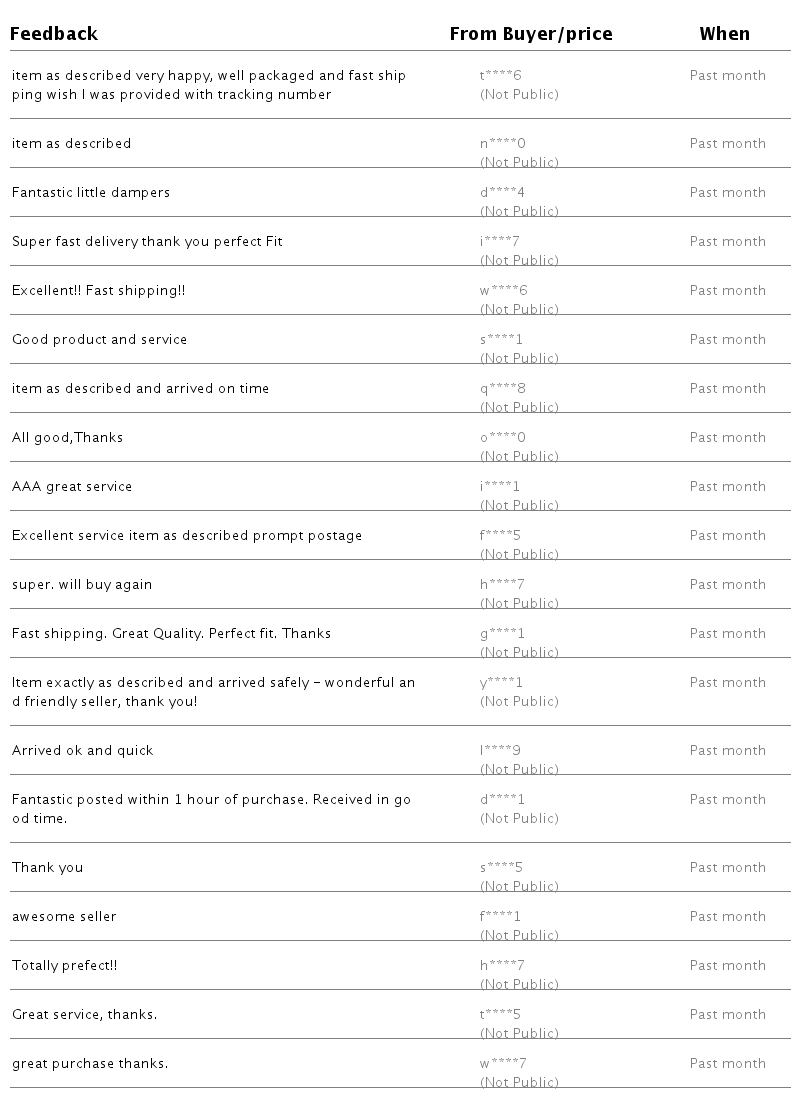Open buyer q****8 profile
800x1107 pixels.
(502, 389)
